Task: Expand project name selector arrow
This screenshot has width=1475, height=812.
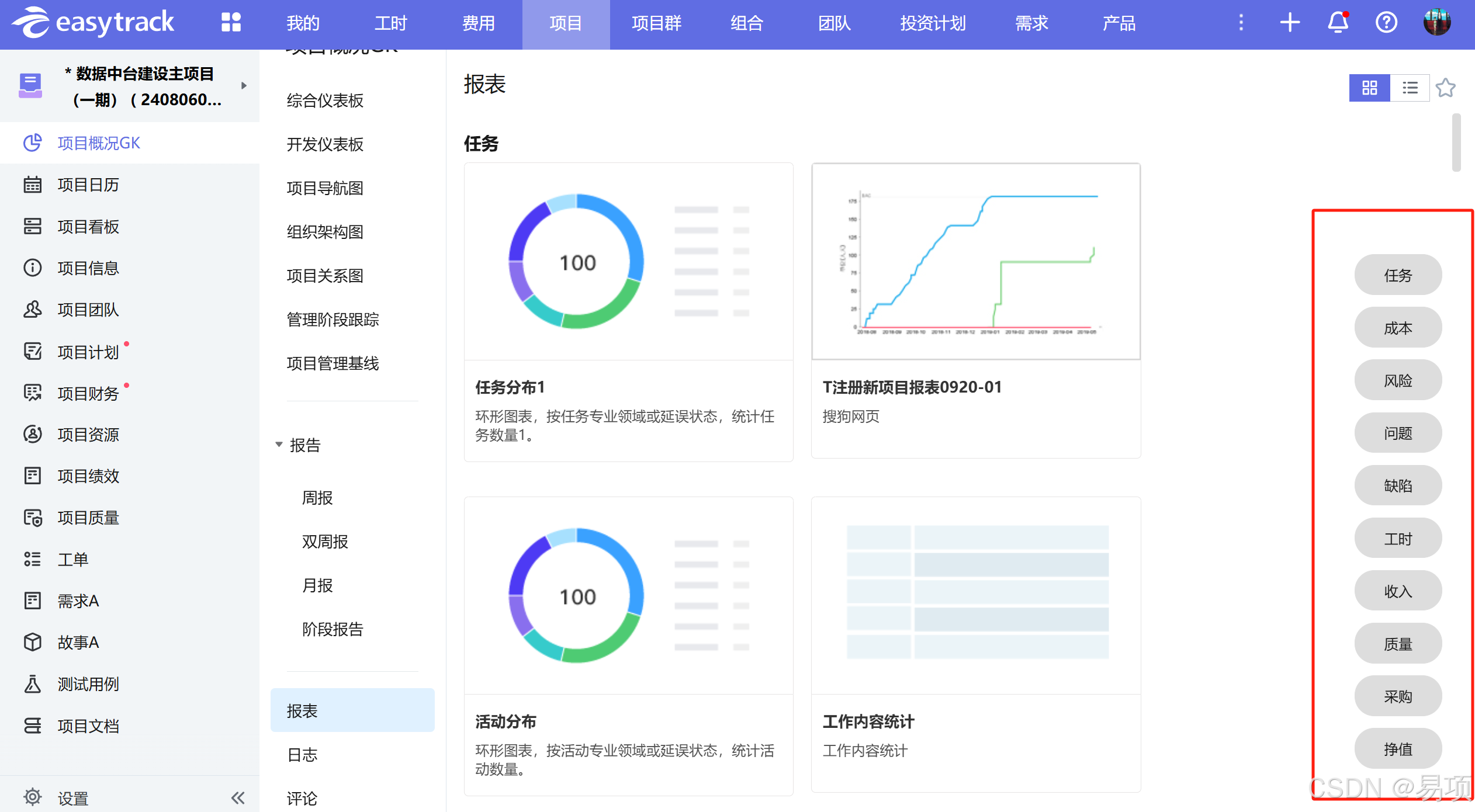Action: pyautogui.click(x=244, y=86)
